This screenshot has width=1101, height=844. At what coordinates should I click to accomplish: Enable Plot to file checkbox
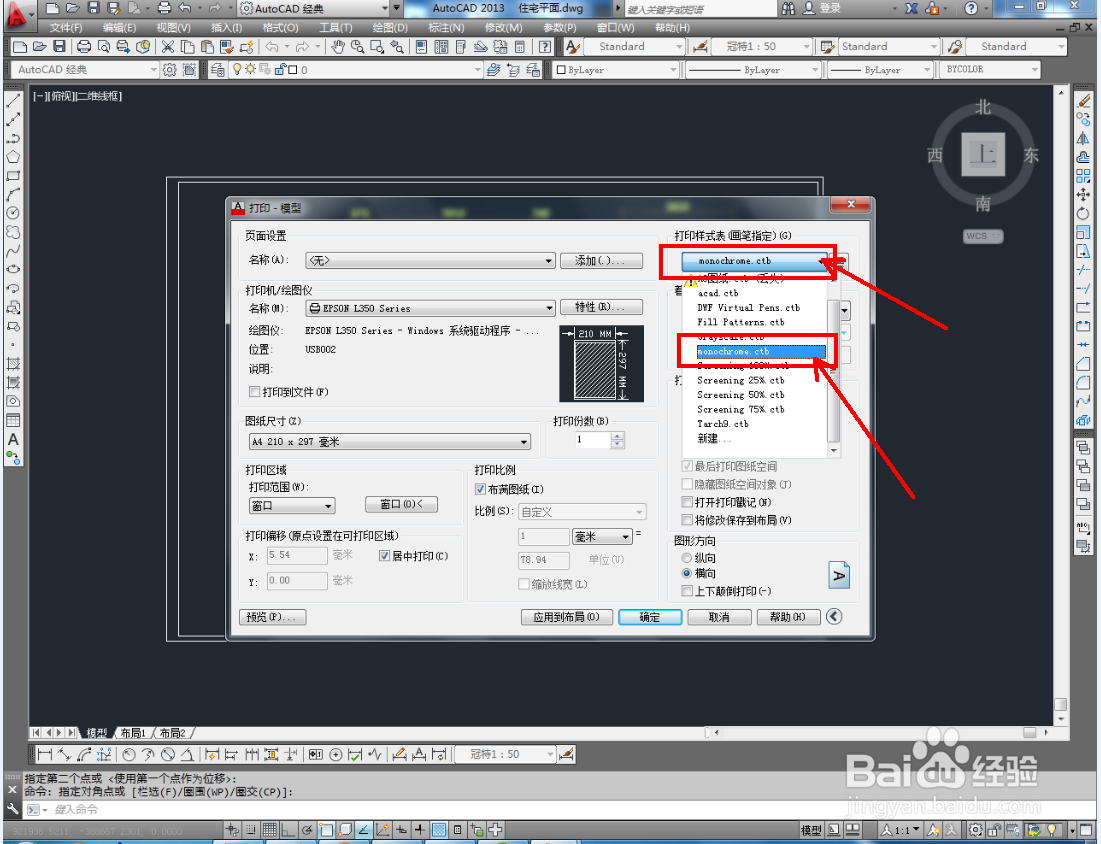tap(255, 392)
